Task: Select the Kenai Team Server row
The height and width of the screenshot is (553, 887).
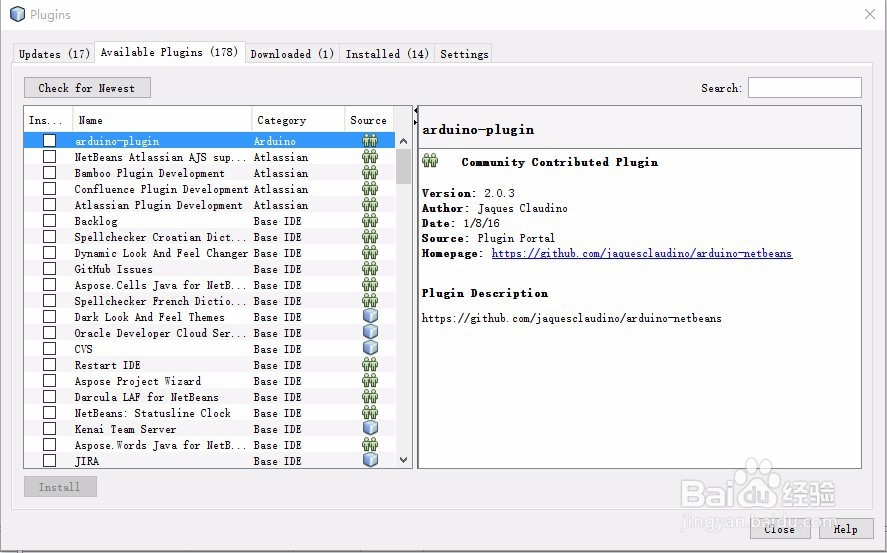Action: 209,429
